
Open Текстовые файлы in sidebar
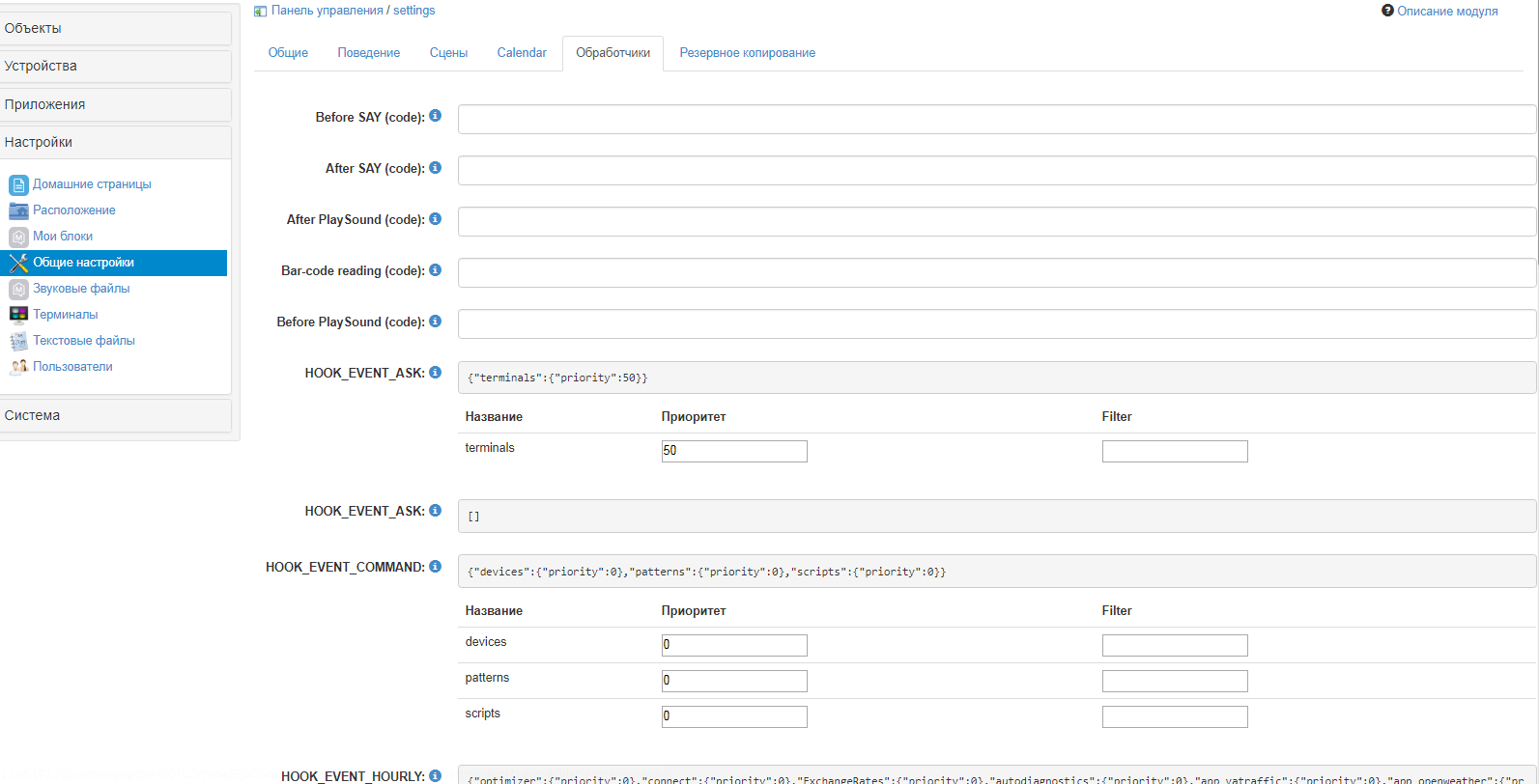click(x=83, y=341)
